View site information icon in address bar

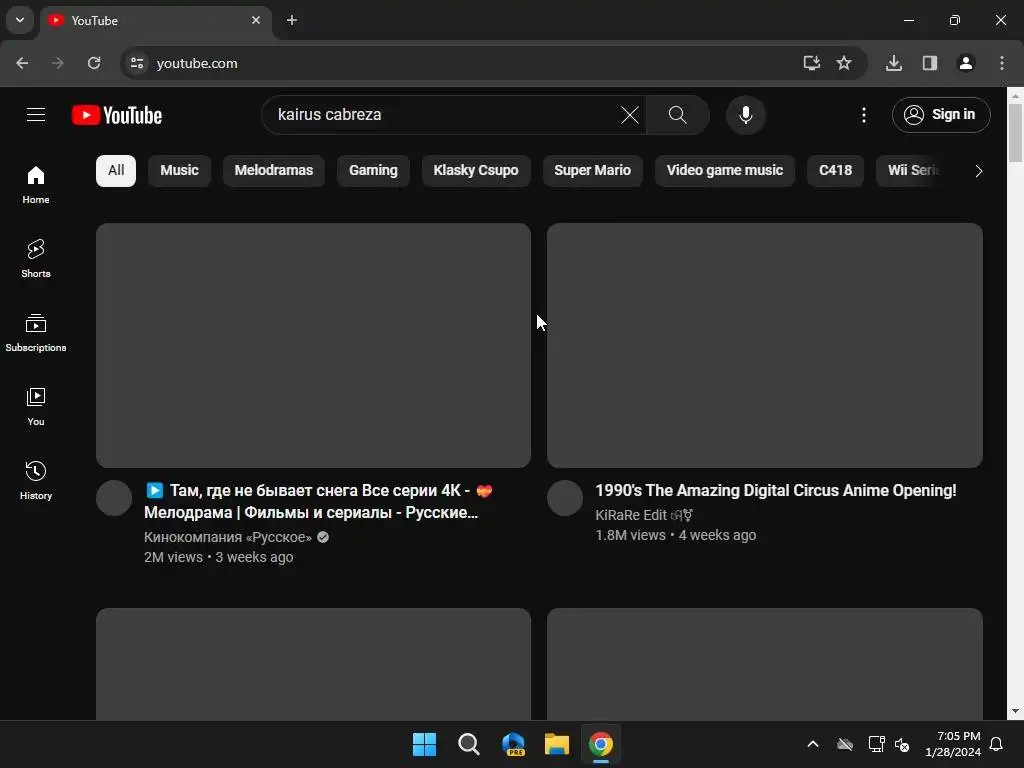[137, 63]
